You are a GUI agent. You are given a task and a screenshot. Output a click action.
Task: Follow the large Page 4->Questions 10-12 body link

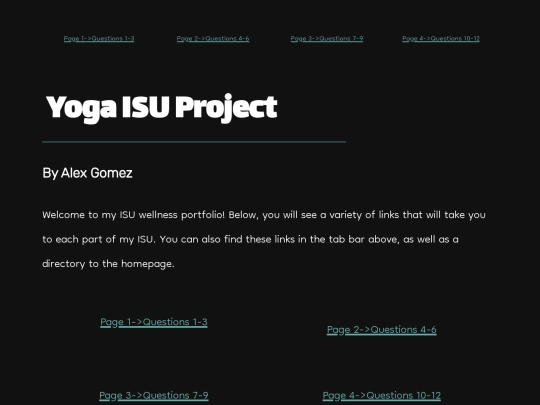(x=382, y=395)
